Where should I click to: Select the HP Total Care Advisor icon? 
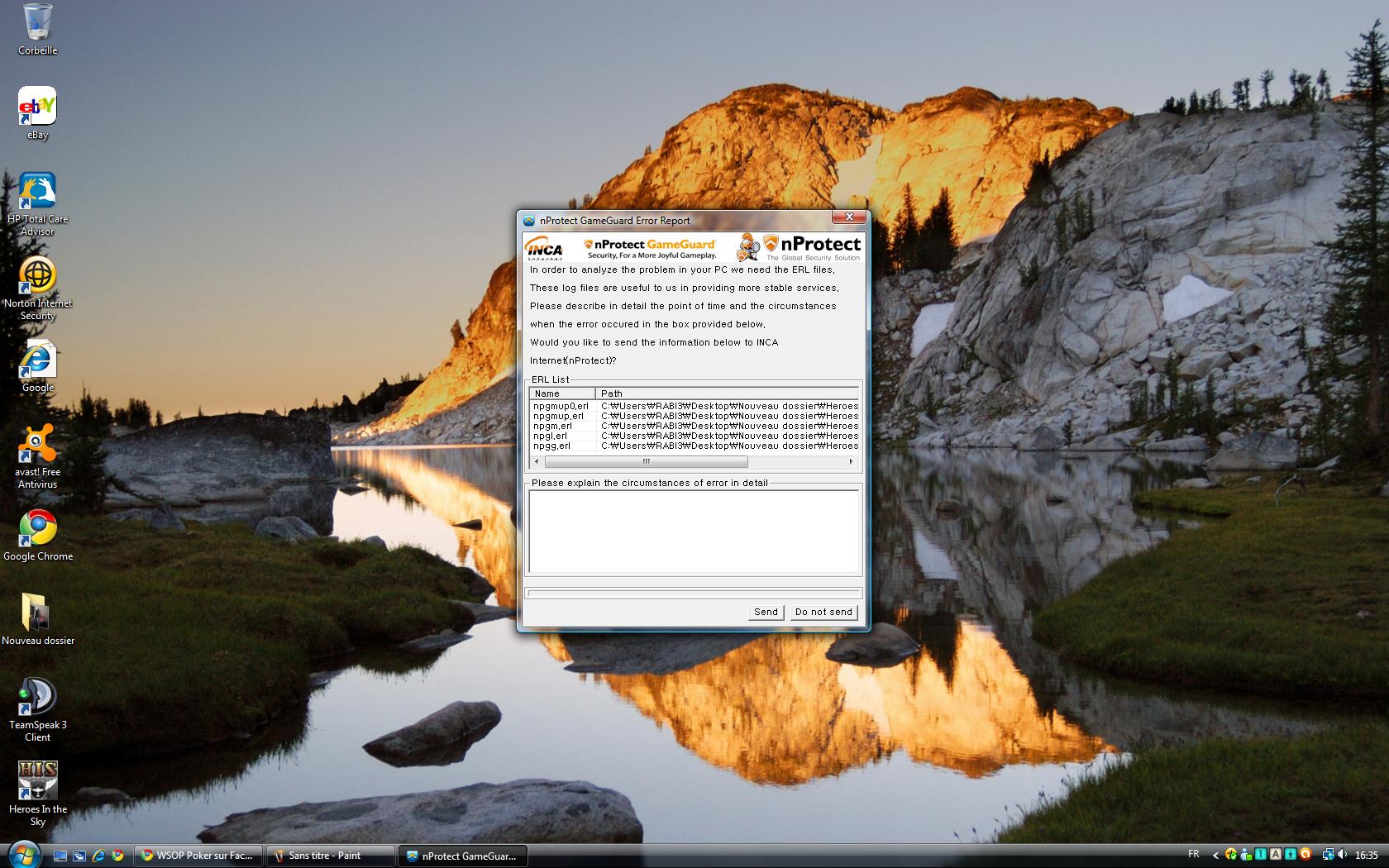(37, 204)
